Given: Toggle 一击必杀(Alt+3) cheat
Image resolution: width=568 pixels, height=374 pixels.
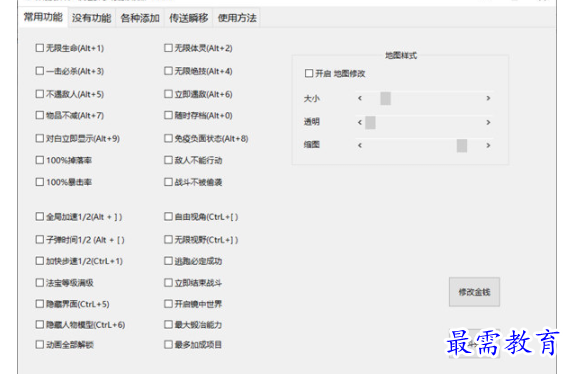Looking at the screenshot, I should [x=40, y=71].
